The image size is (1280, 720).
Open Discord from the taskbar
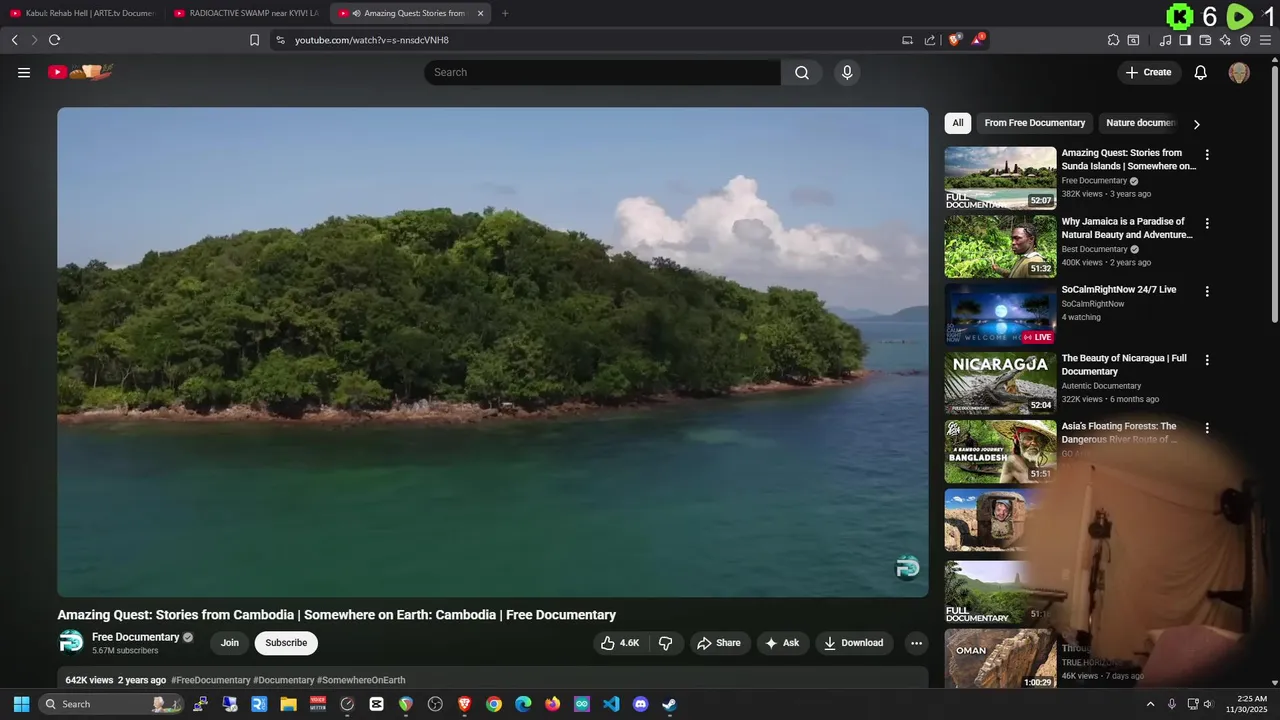point(640,704)
